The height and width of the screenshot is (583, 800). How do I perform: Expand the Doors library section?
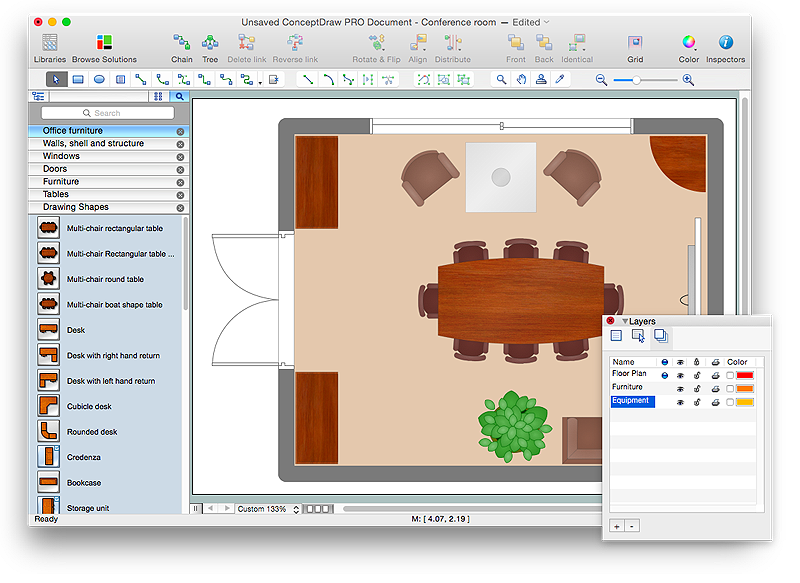click(x=107, y=168)
